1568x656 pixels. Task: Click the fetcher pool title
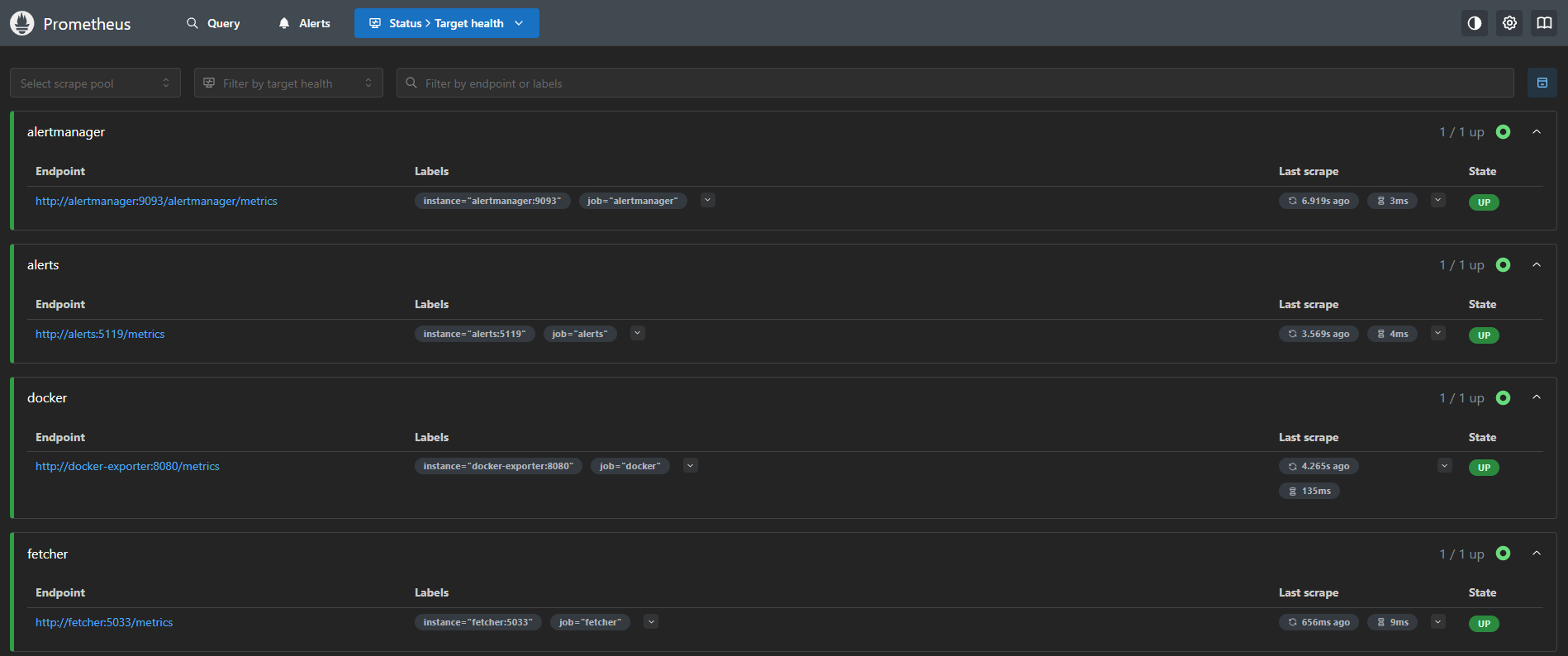pyautogui.click(x=48, y=554)
